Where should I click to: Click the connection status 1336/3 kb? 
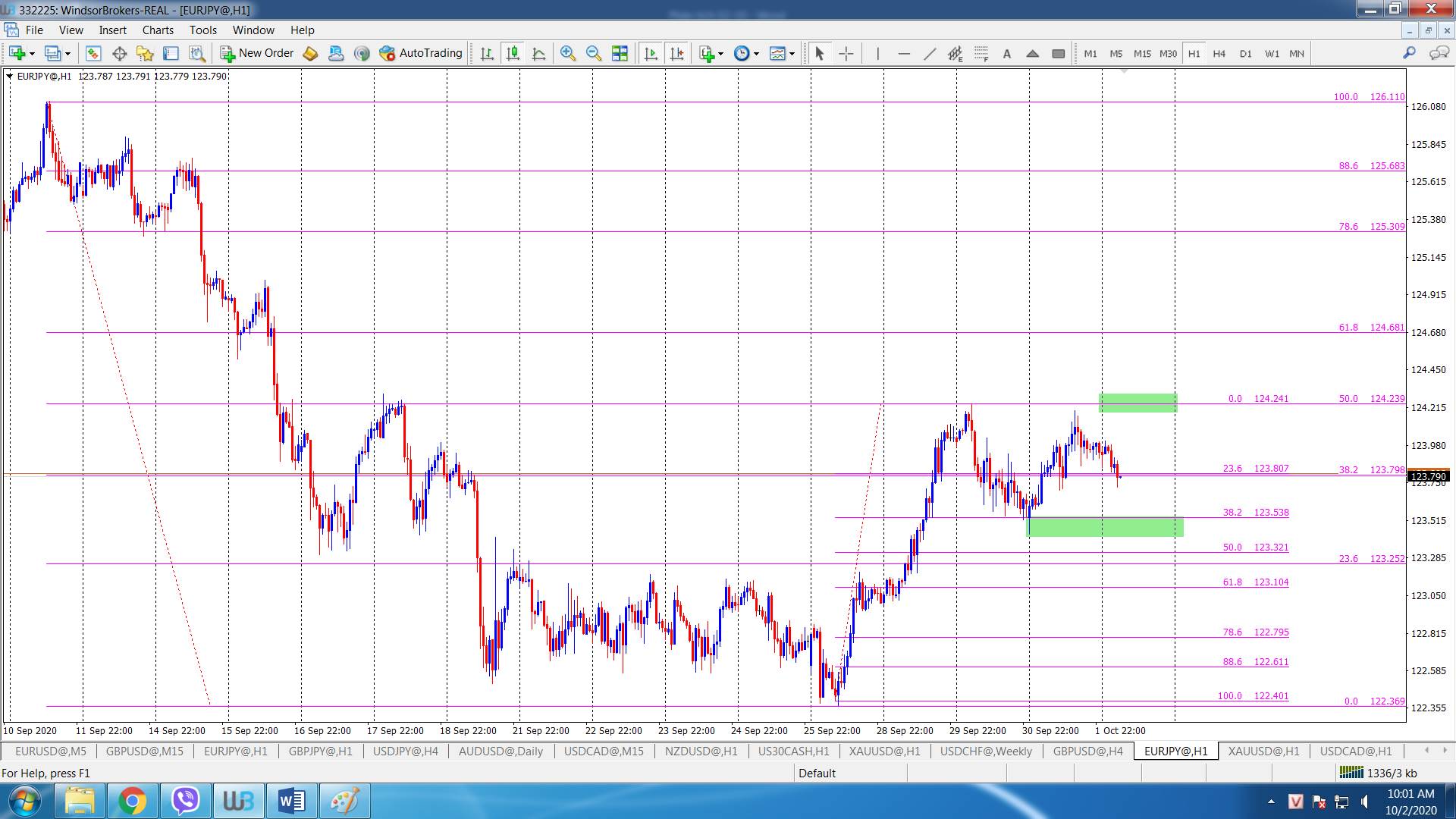[1379, 773]
